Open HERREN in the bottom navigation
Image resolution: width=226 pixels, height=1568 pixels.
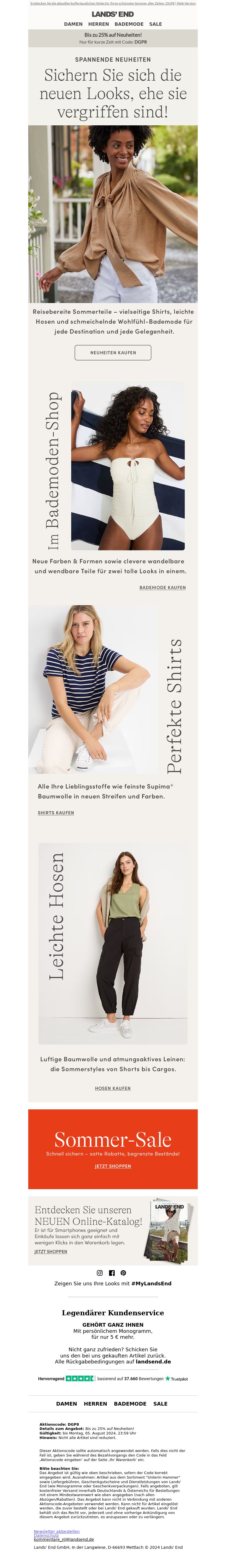[95, 1404]
